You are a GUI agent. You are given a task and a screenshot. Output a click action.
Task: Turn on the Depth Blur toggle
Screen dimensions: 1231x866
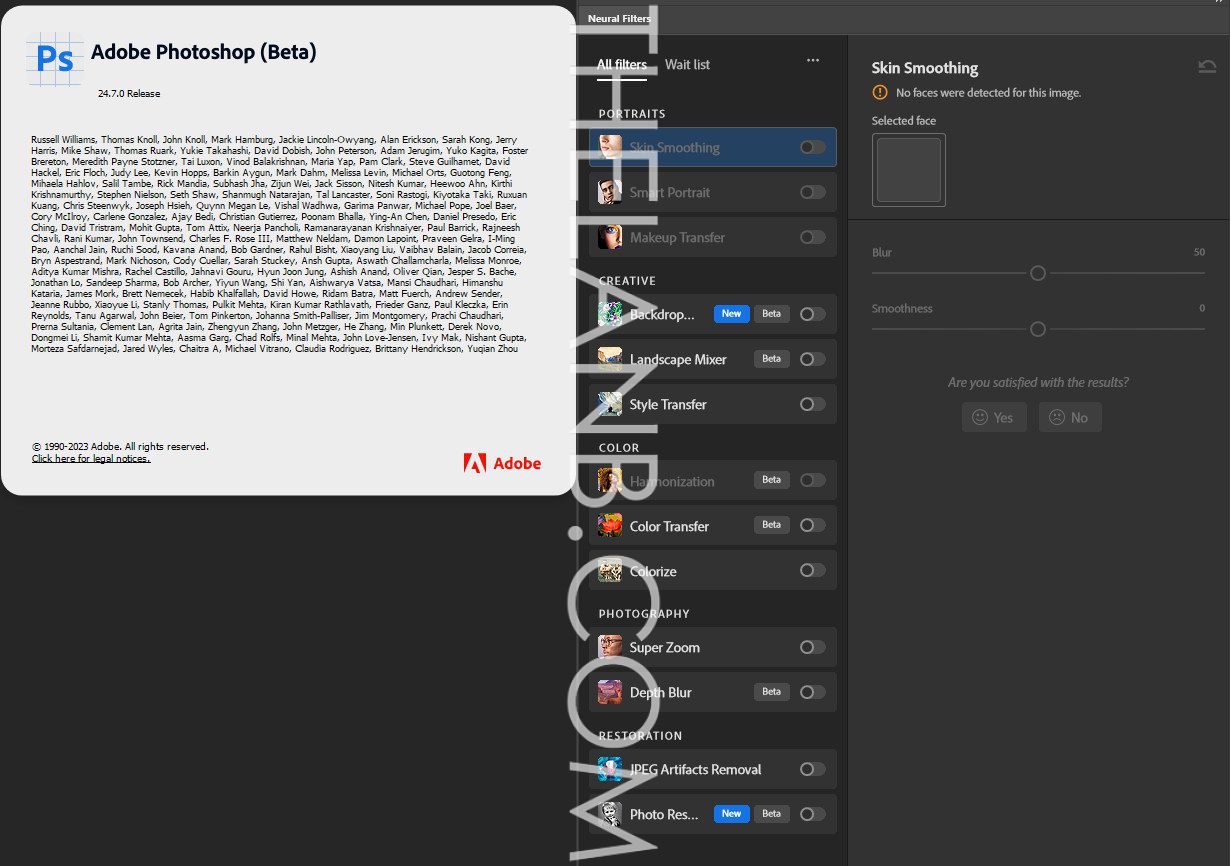(812, 692)
